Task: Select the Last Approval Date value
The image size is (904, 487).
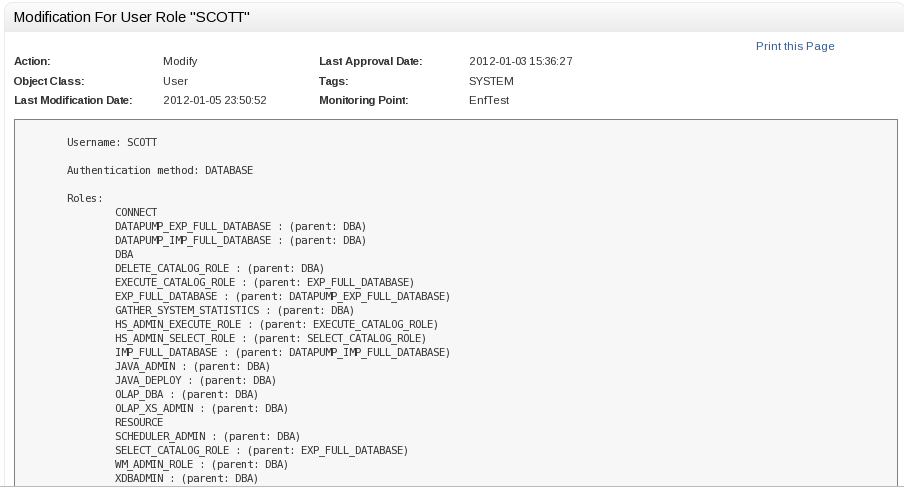Action: pos(520,61)
